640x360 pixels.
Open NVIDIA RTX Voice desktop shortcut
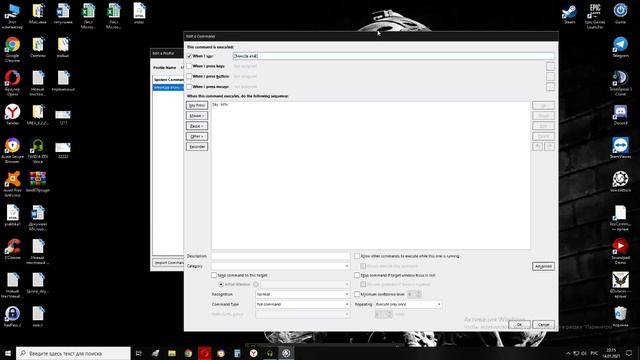coord(38,150)
